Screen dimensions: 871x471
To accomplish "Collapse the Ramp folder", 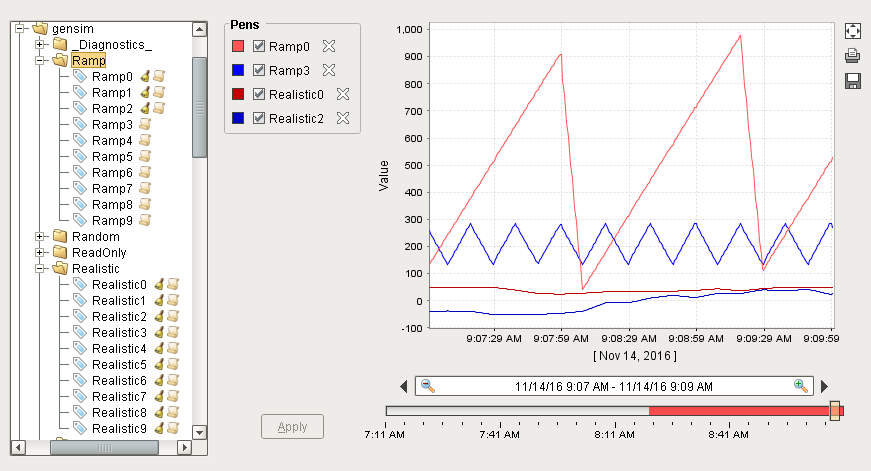I will tap(40, 61).
